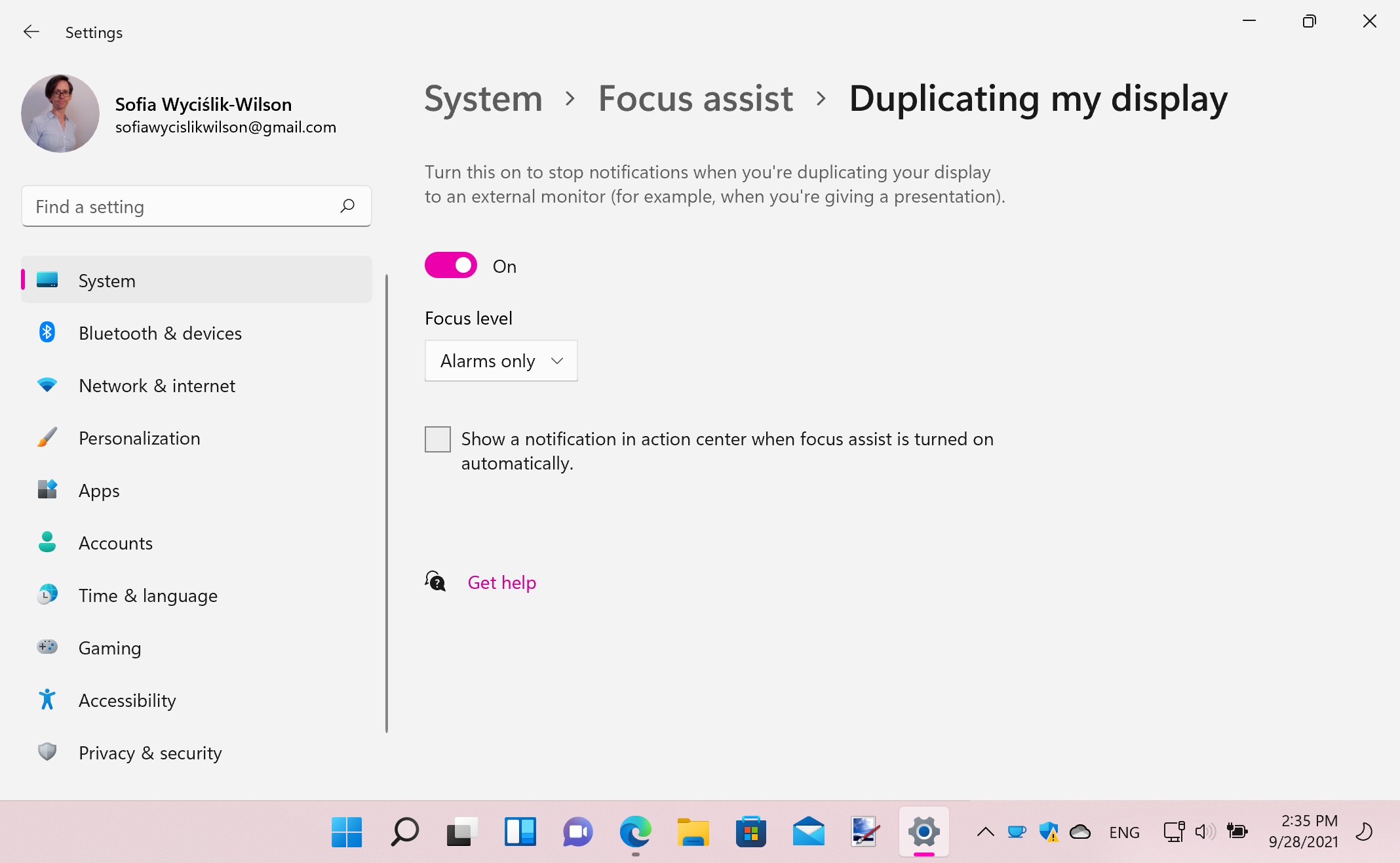Open Time & language settings
This screenshot has width=1400, height=863.
tap(197, 595)
